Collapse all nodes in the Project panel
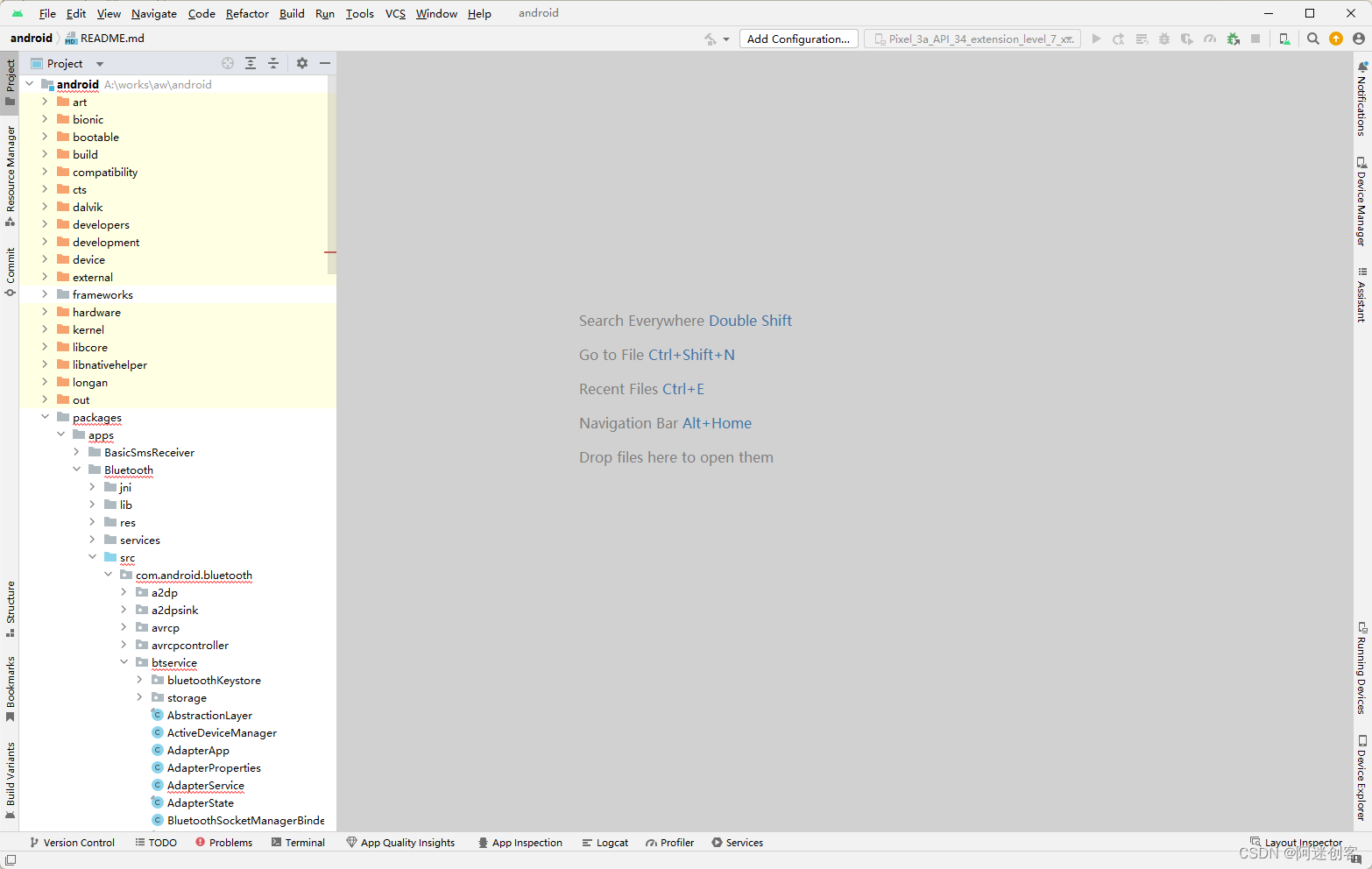 tap(272, 63)
